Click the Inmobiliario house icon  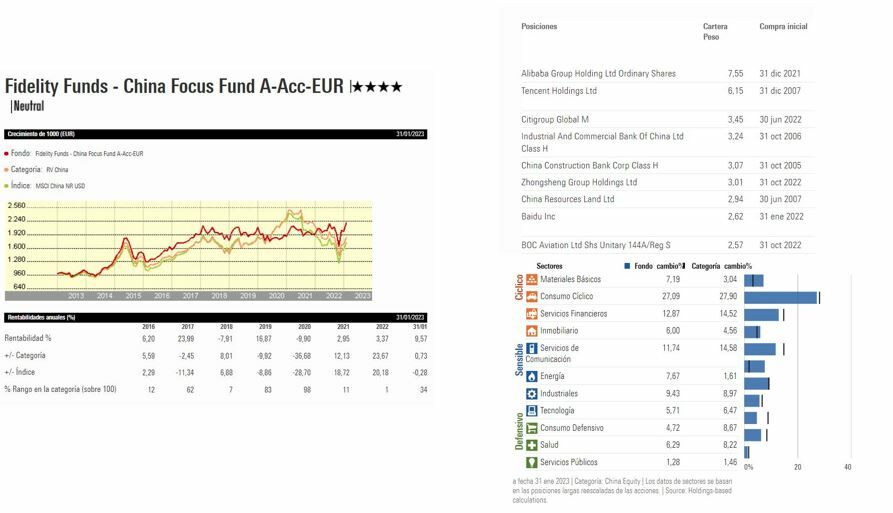532,331
